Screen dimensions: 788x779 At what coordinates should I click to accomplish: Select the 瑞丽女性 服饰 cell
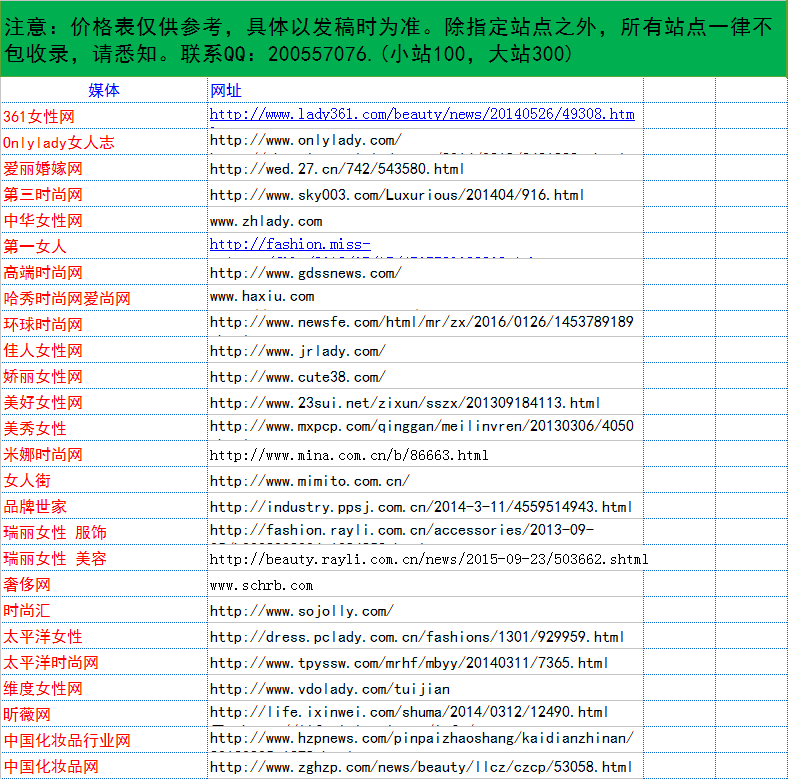[104, 532]
